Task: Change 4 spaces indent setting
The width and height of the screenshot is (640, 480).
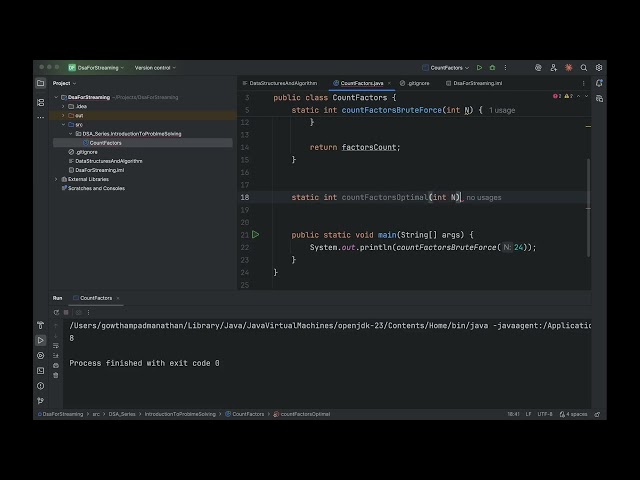Action: point(573,414)
